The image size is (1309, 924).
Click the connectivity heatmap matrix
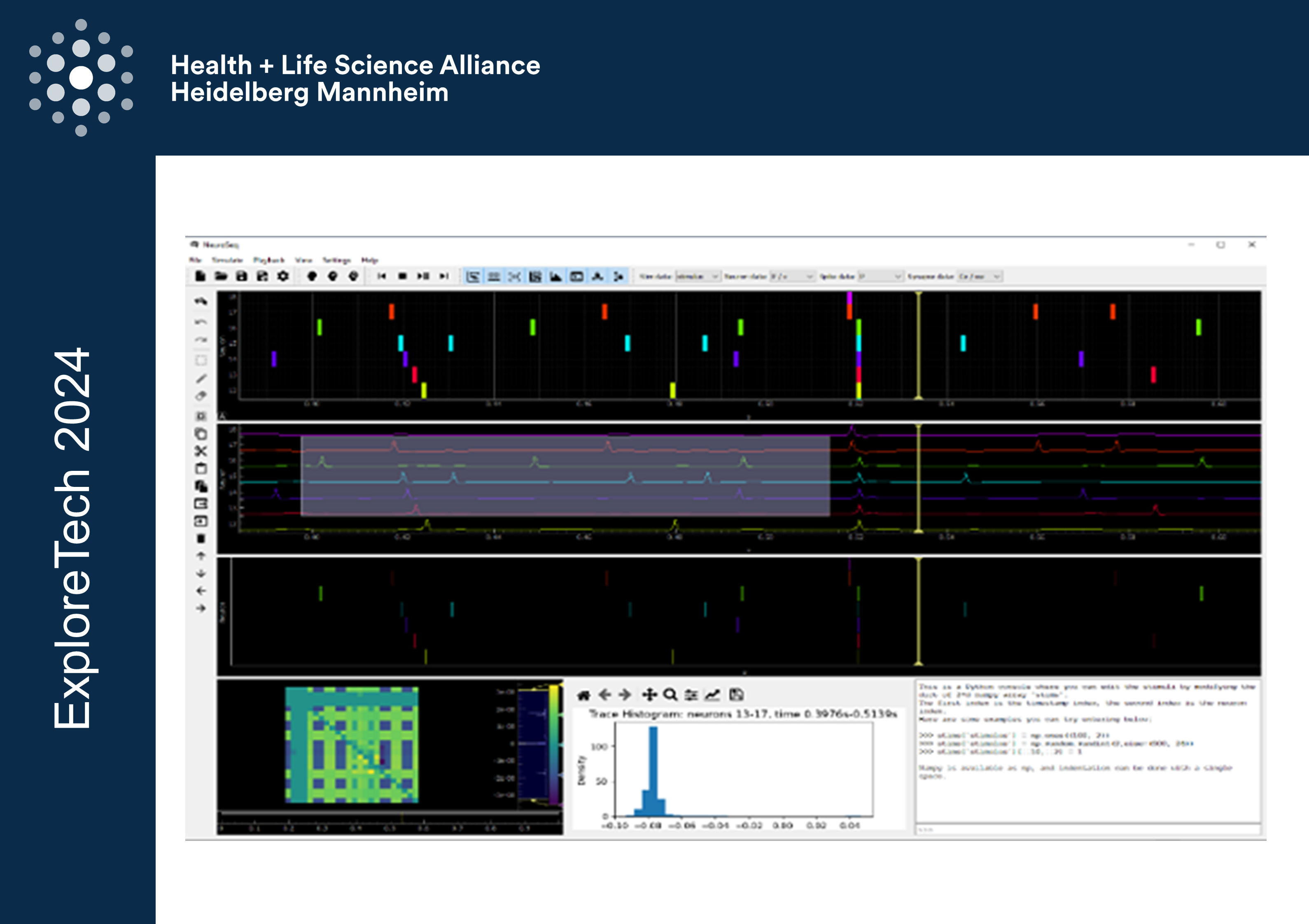click(352, 745)
